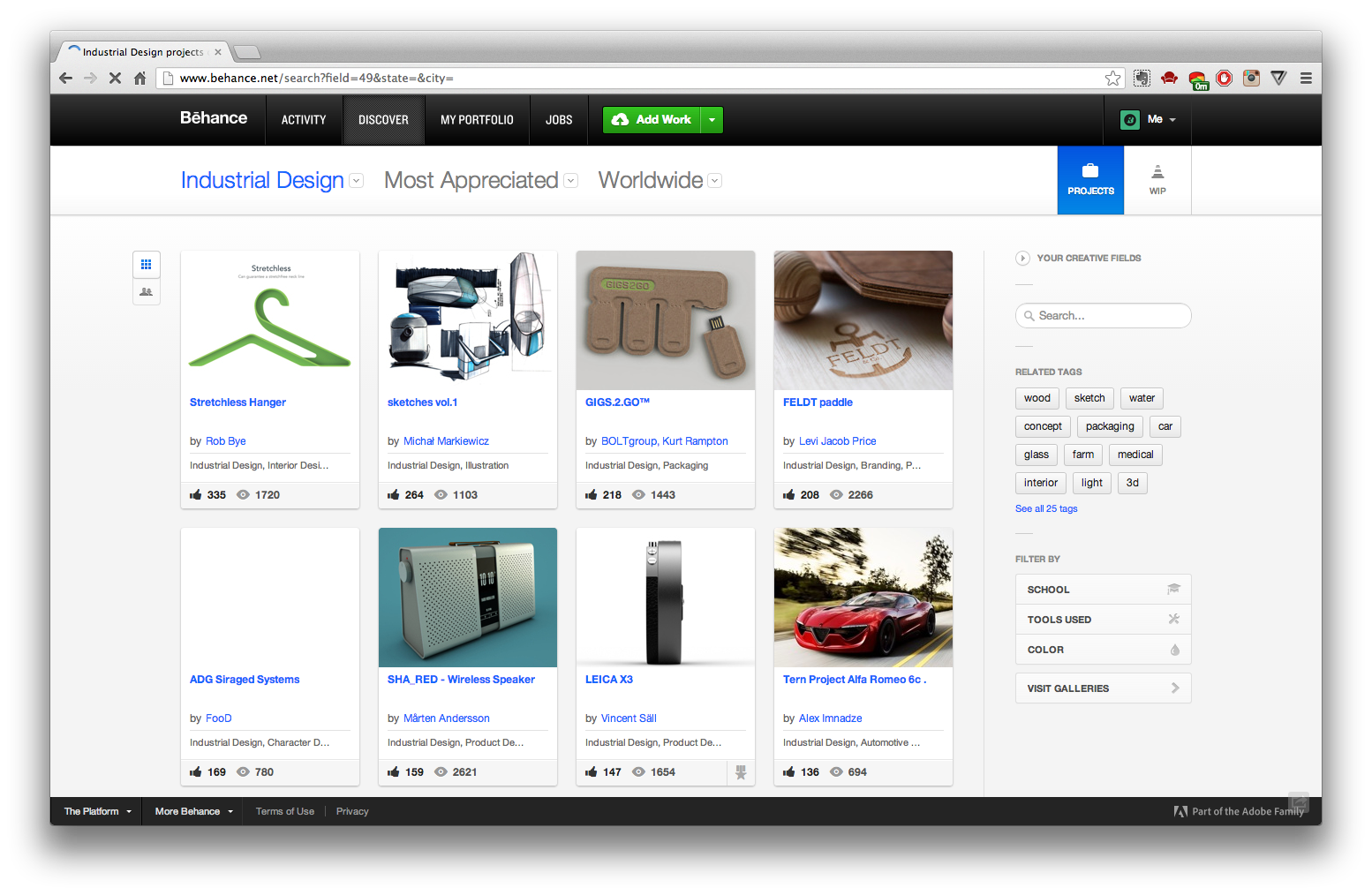Click the Add Work cloud button
1372x895 pixels.
(652, 120)
